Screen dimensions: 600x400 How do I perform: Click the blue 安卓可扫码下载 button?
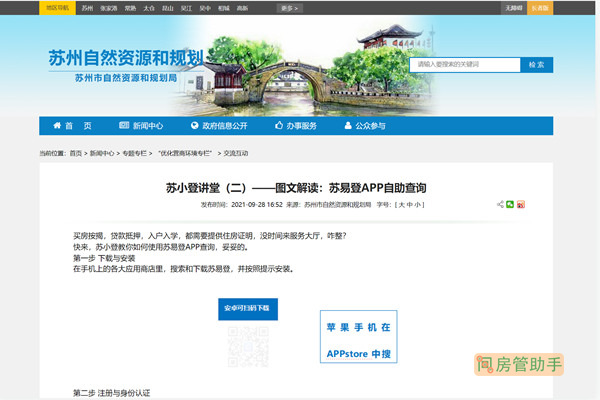pyautogui.click(x=248, y=309)
